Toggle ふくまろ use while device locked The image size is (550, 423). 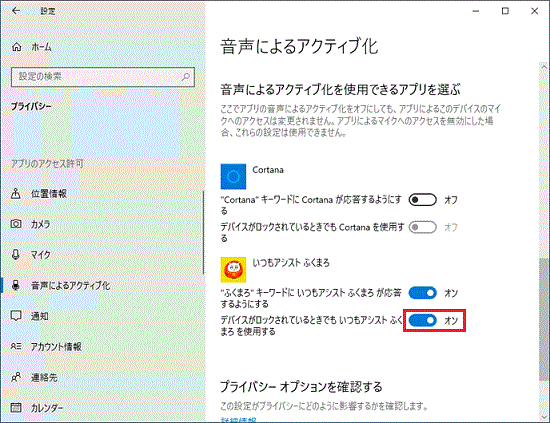tap(423, 320)
